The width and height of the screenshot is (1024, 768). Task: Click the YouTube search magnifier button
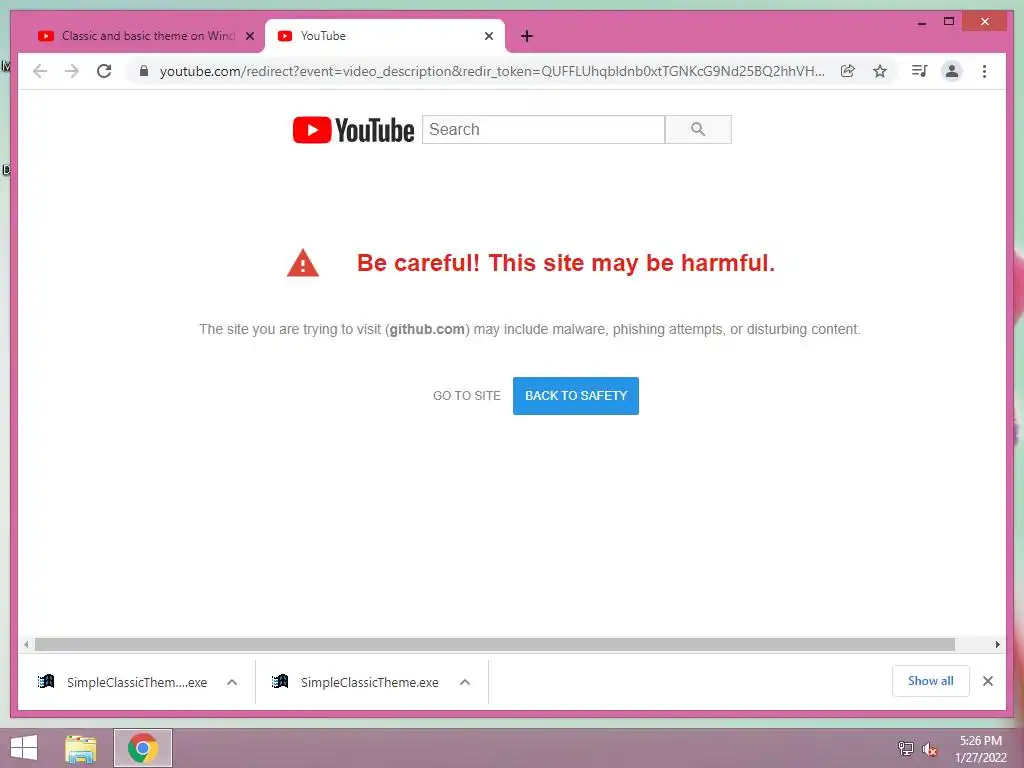point(698,129)
